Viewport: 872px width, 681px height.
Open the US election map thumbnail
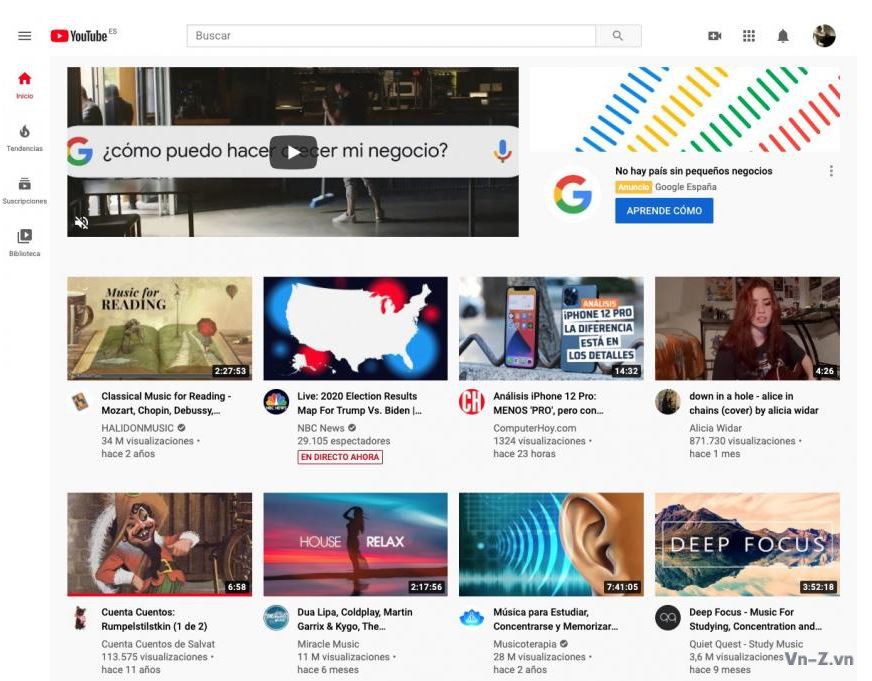(x=355, y=329)
